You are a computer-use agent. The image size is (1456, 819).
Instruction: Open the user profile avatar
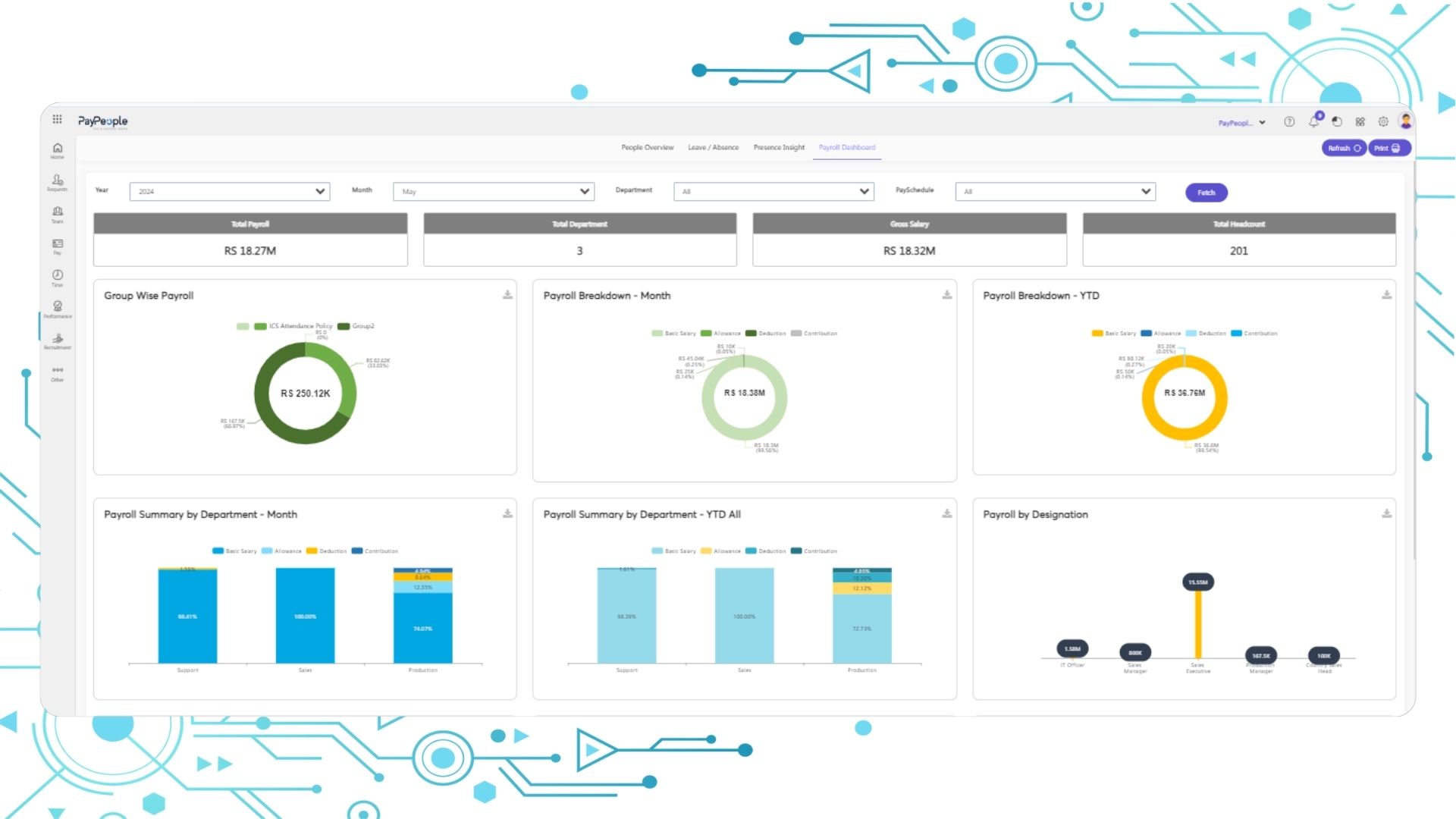point(1405,121)
